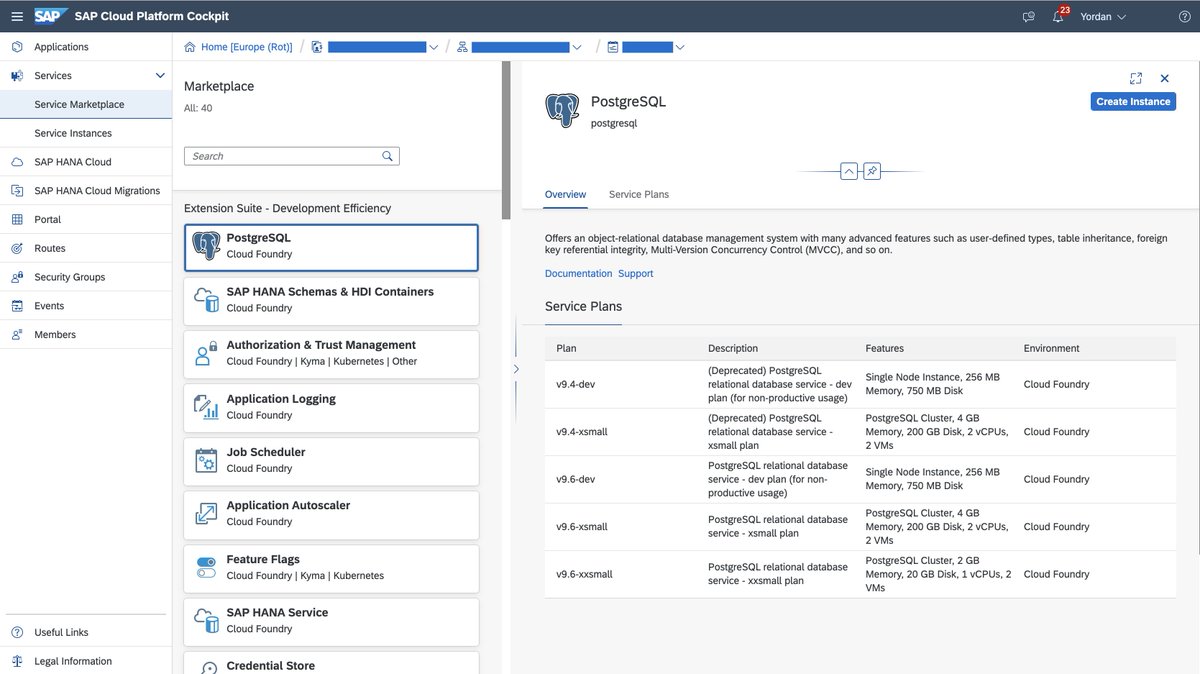Open Applications in the sidebar
Image resolution: width=1200 pixels, height=674 pixels.
(x=86, y=47)
